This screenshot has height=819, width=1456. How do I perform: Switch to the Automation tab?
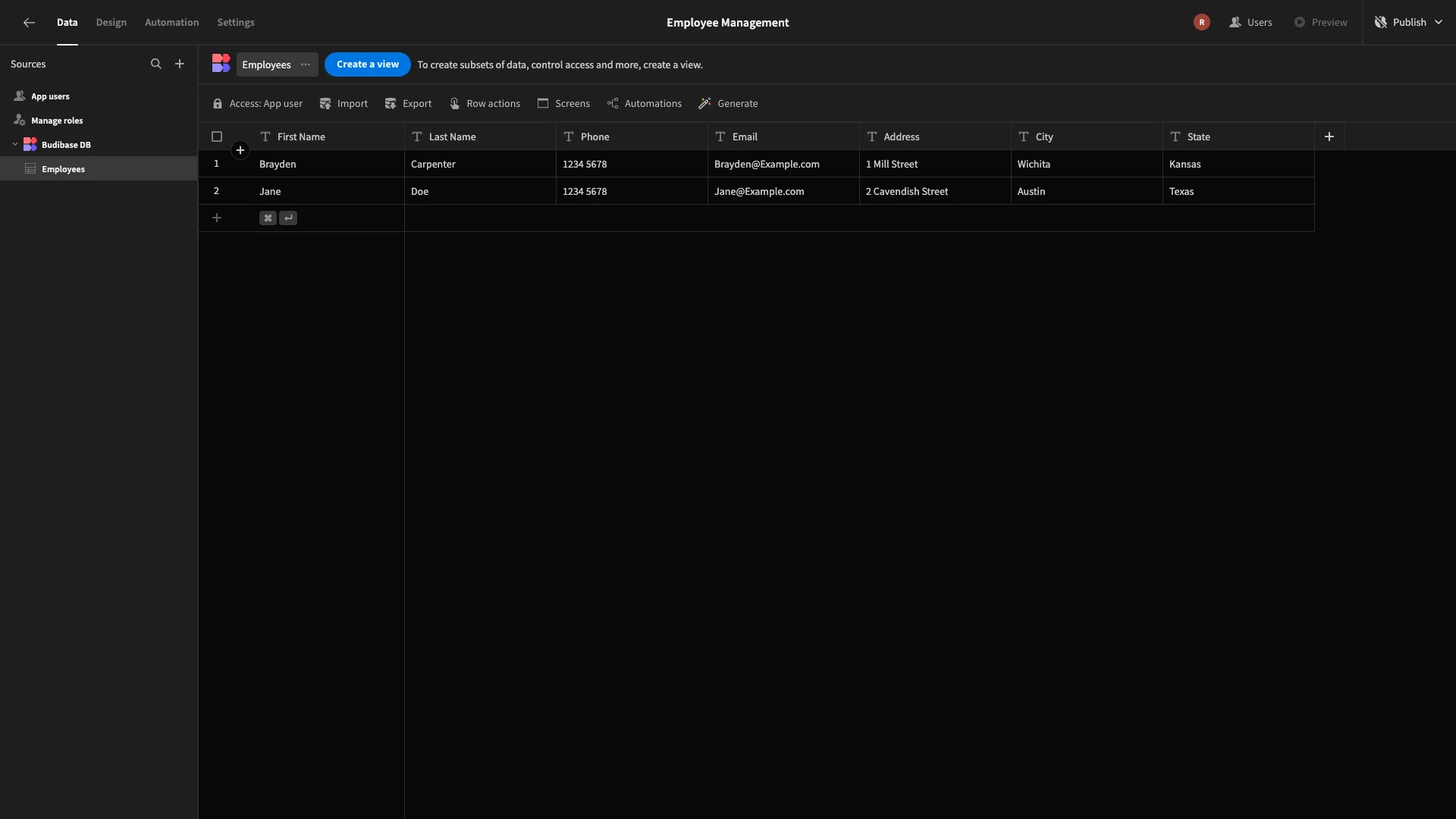pyautogui.click(x=172, y=23)
